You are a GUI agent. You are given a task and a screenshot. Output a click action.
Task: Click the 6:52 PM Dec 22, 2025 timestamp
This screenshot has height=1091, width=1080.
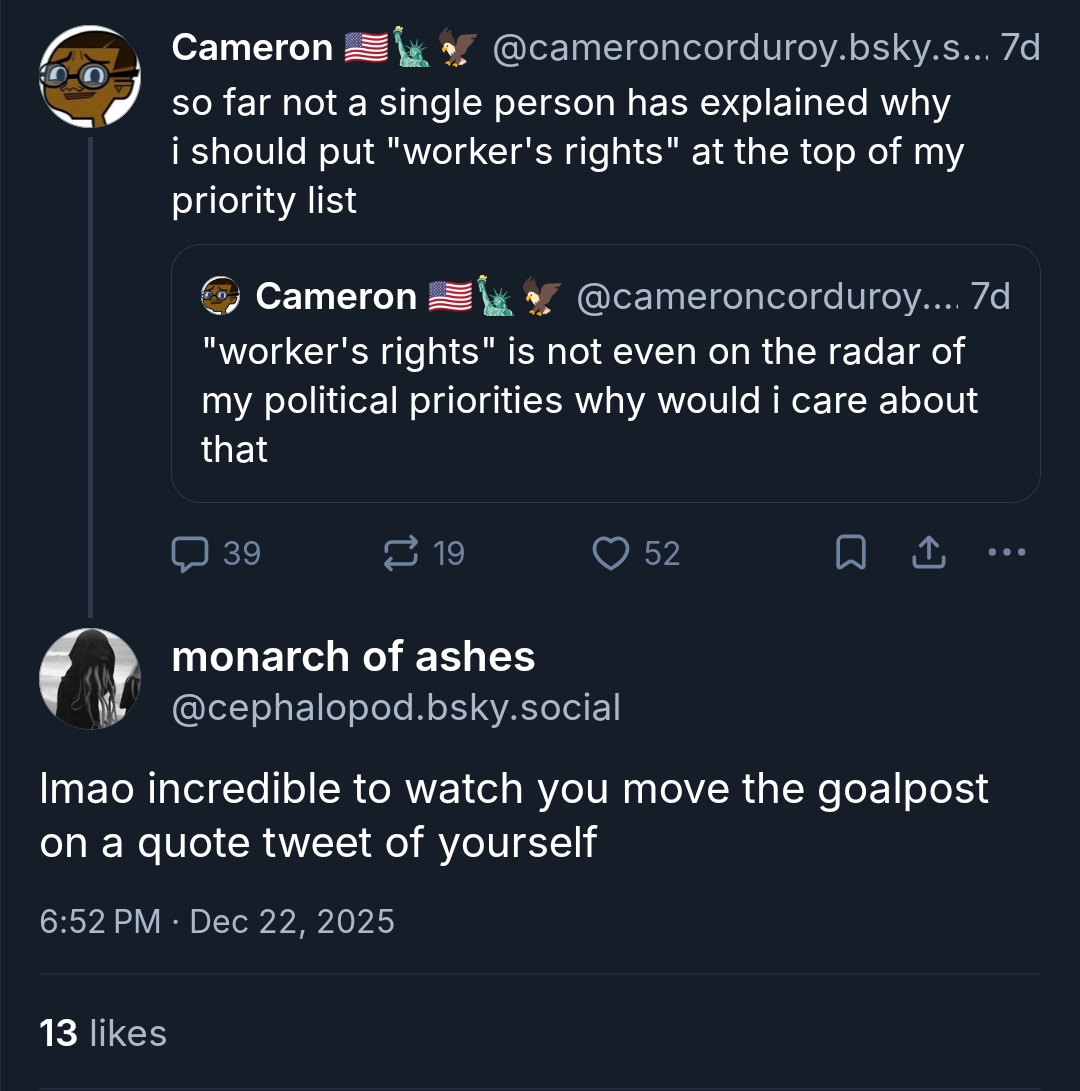point(217,921)
